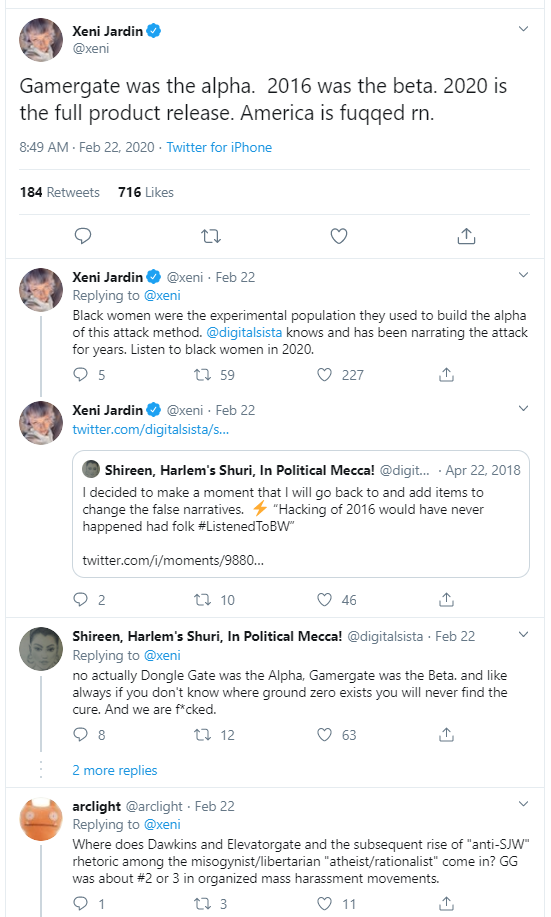Open options chevron on Shireen's Dongle Gate reply

[x=524, y=635]
